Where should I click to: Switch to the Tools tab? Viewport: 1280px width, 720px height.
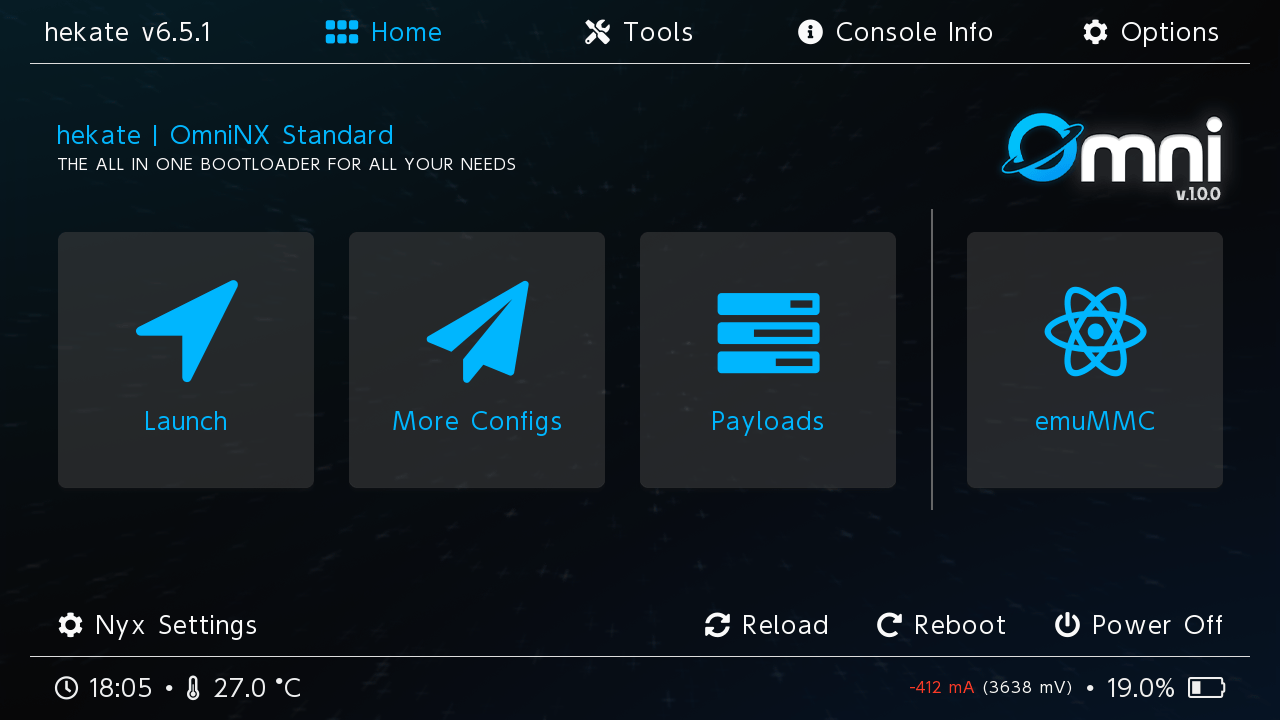tap(639, 32)
